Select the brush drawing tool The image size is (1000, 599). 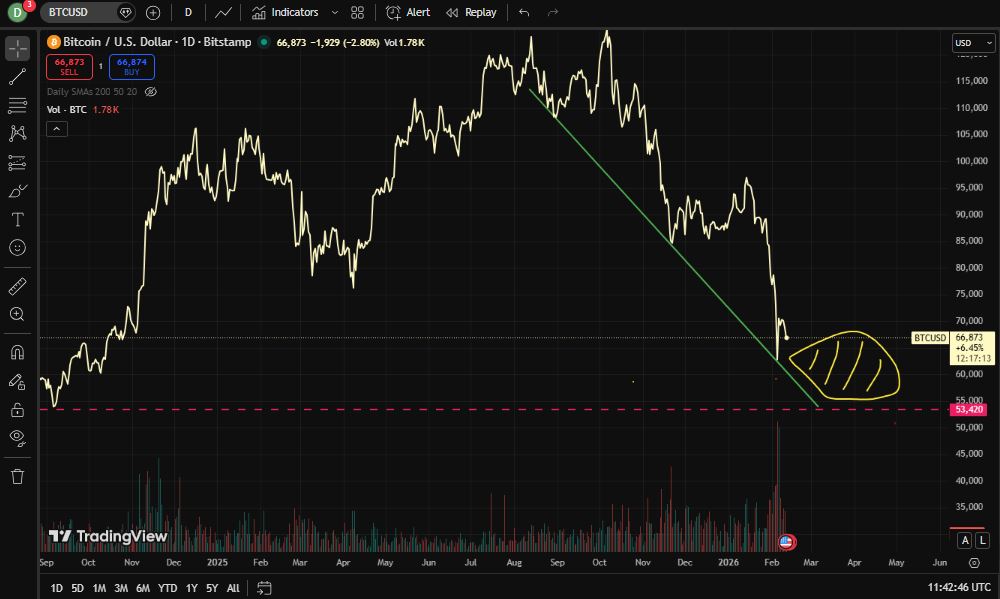[x=17, y=191]
